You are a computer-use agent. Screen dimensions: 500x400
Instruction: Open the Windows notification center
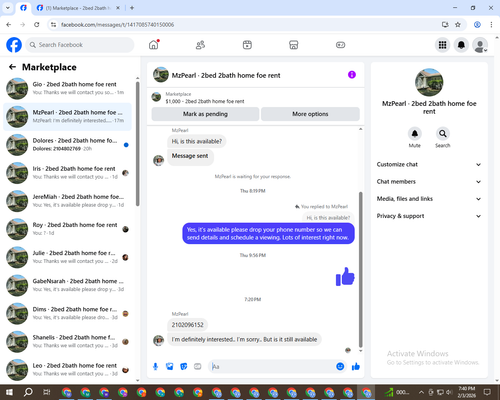pos(487,392)
